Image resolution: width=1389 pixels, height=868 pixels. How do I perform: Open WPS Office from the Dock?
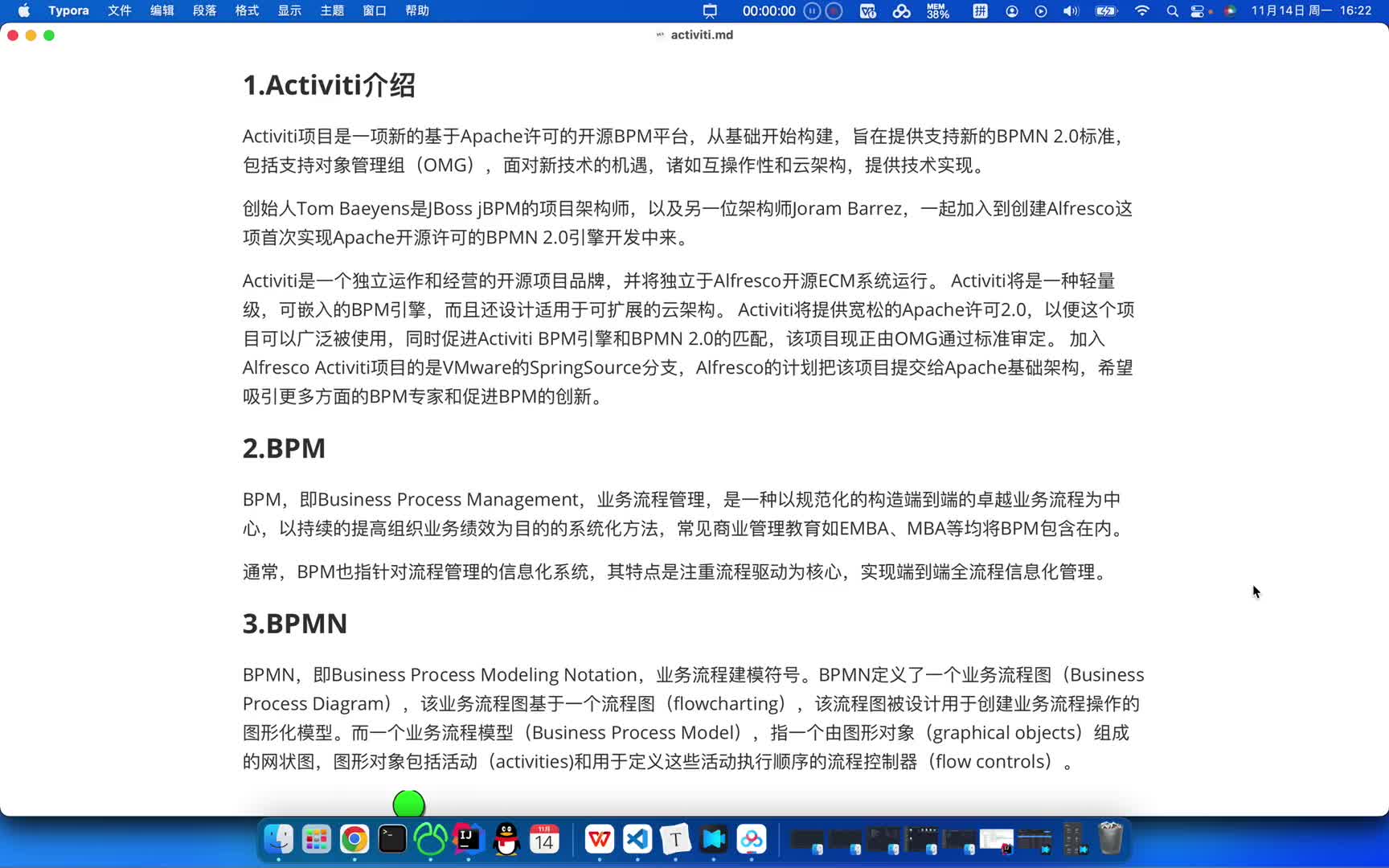point(599,839)
